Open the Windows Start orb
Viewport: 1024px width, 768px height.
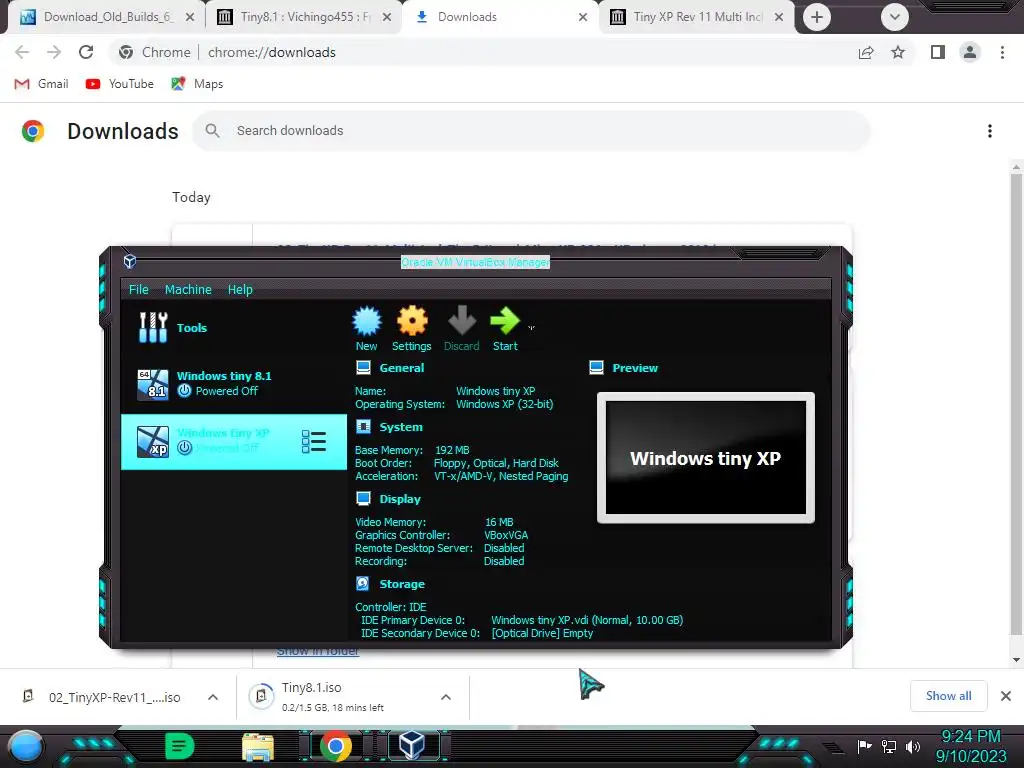(25, 746)
